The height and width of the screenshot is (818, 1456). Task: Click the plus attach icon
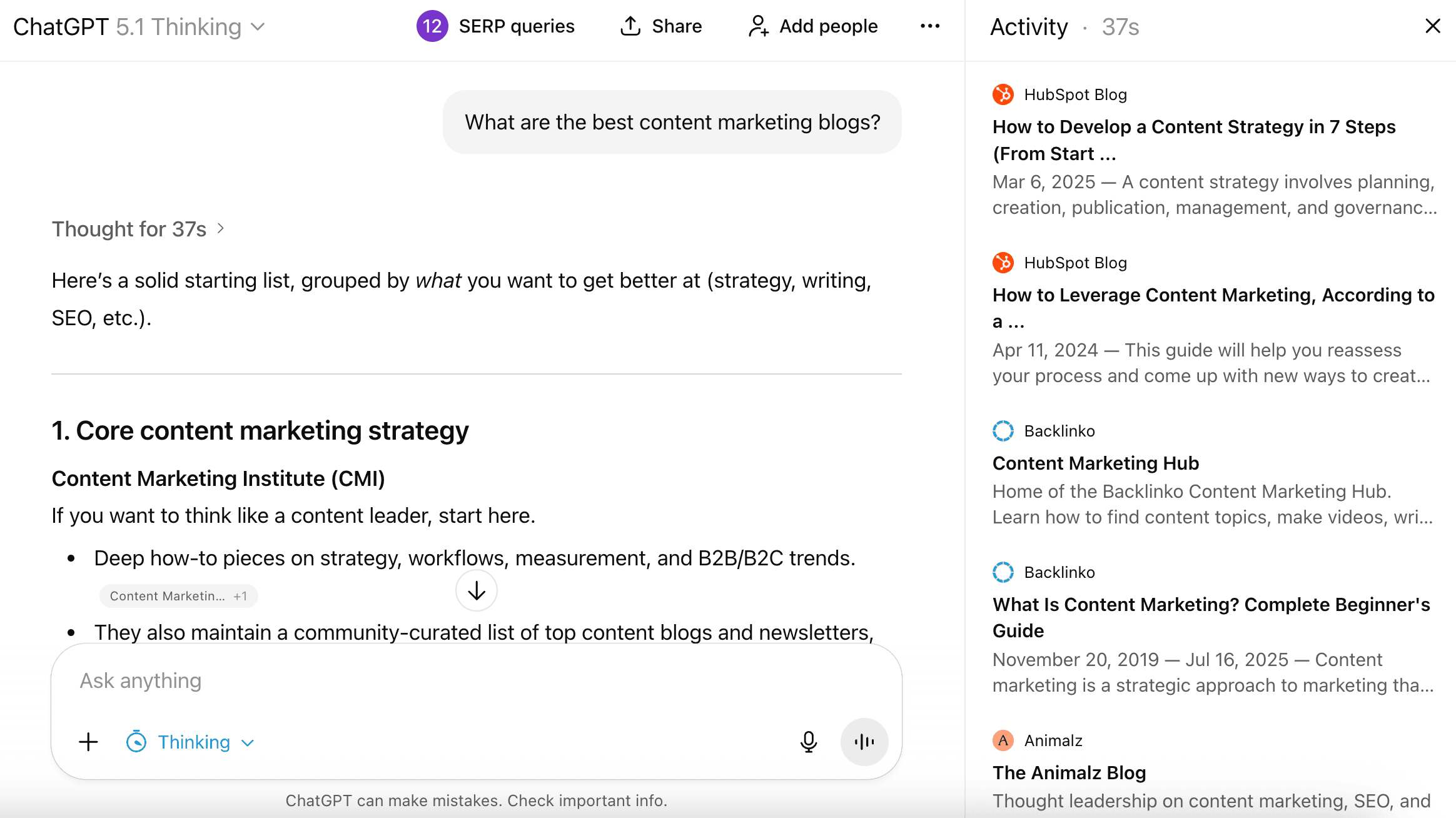click(x=88, y=742)
